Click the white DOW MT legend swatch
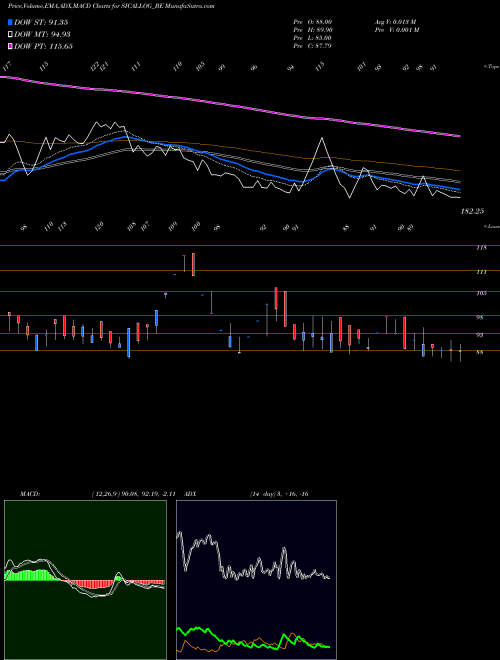The width and height of the screenshot is (500, 660). click(x=11, y=35)
